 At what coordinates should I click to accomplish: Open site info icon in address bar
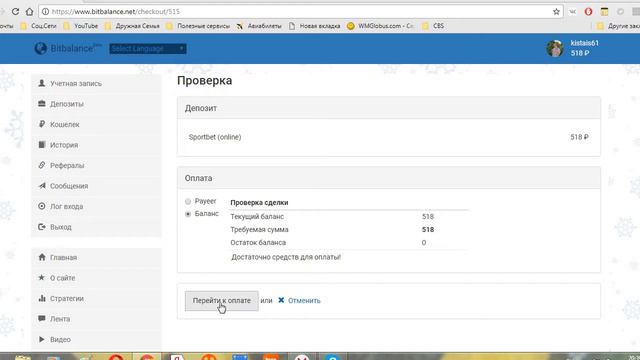tap(46, 11)
